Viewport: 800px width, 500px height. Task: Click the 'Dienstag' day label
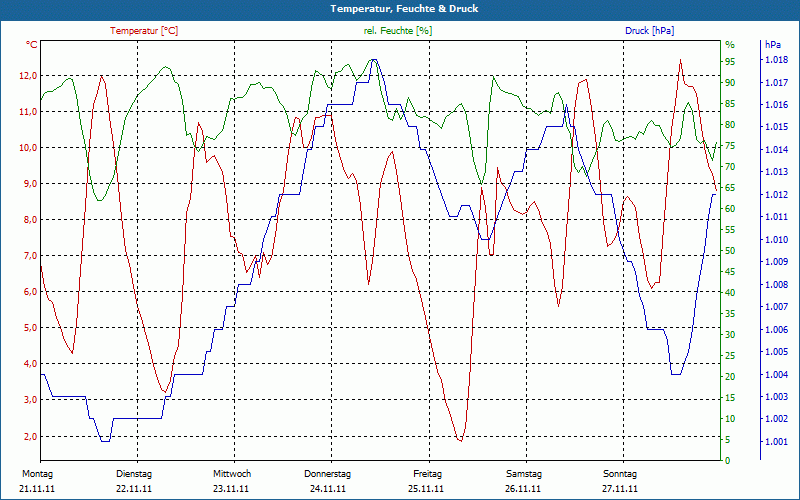pyautogui.click(x=134, y=474)
